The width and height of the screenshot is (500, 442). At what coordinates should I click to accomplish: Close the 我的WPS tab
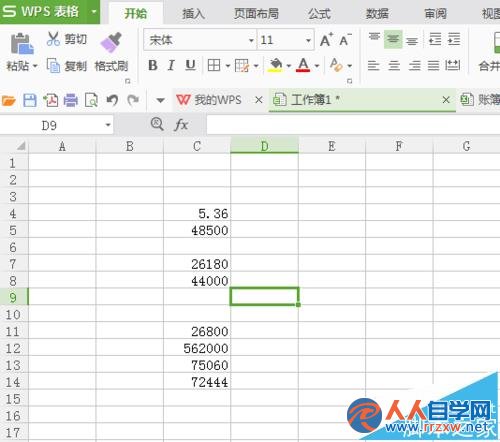259,100
